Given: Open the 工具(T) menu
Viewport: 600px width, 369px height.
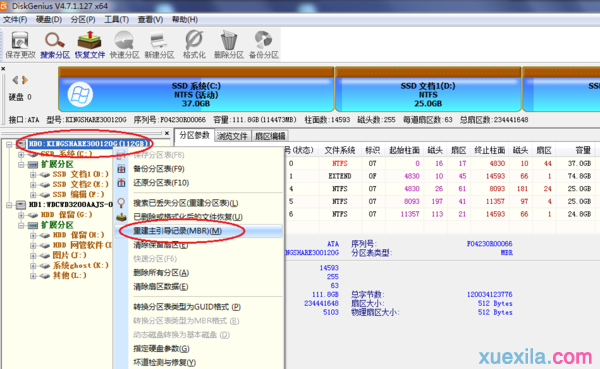Looking at the screenshot, I should click(117, 20).
